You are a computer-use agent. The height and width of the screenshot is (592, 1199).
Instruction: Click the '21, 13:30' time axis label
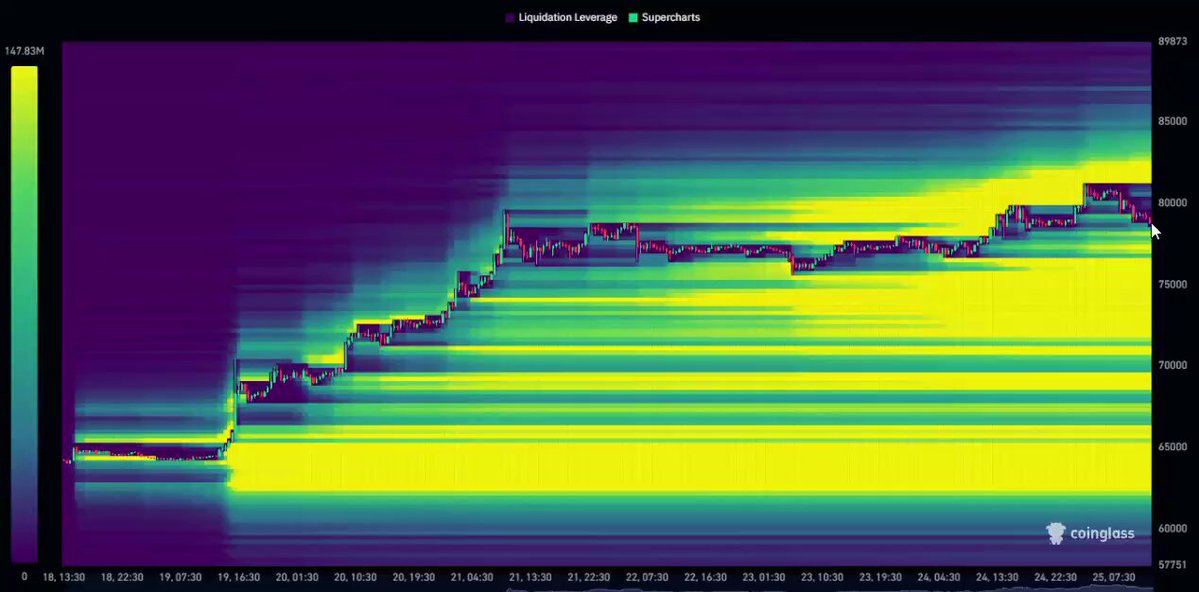point(530,577)
